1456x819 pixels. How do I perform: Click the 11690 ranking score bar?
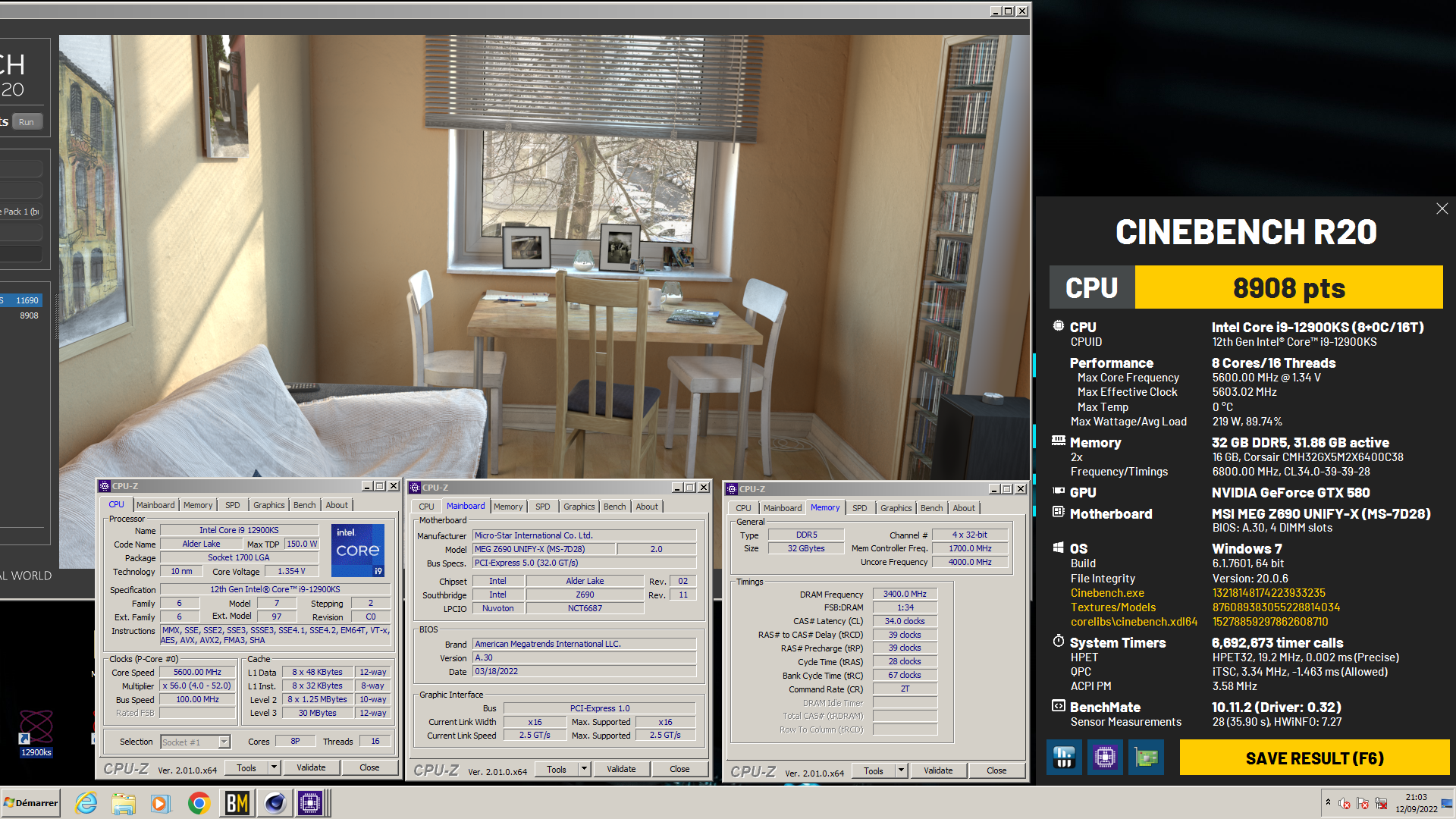tap(22, 300)
